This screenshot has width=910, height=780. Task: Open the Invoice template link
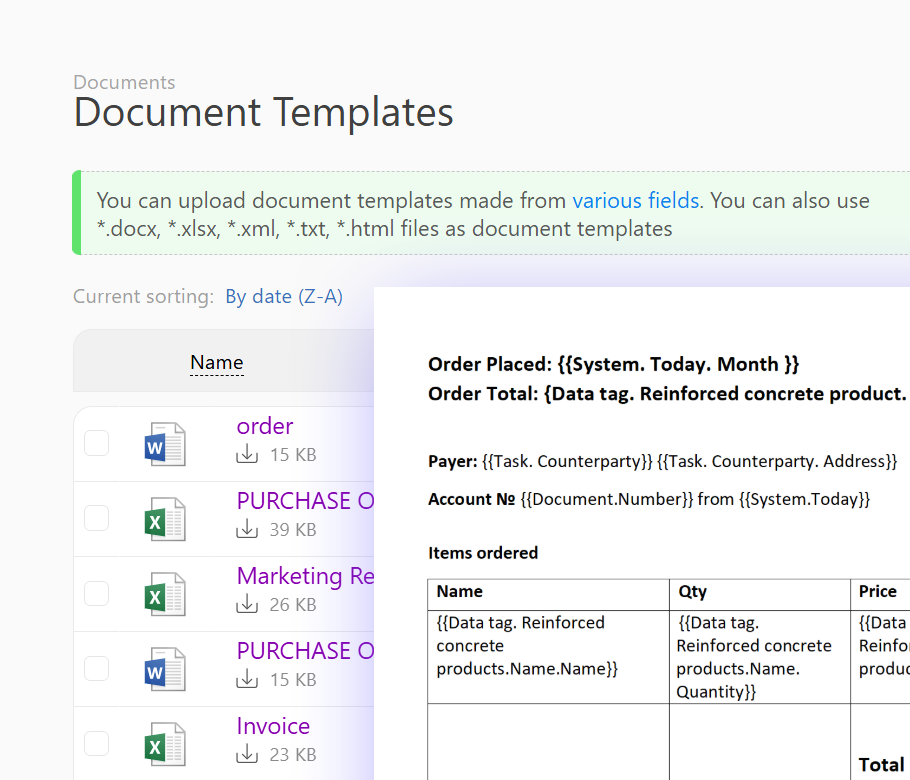click(x=273, y=726)
